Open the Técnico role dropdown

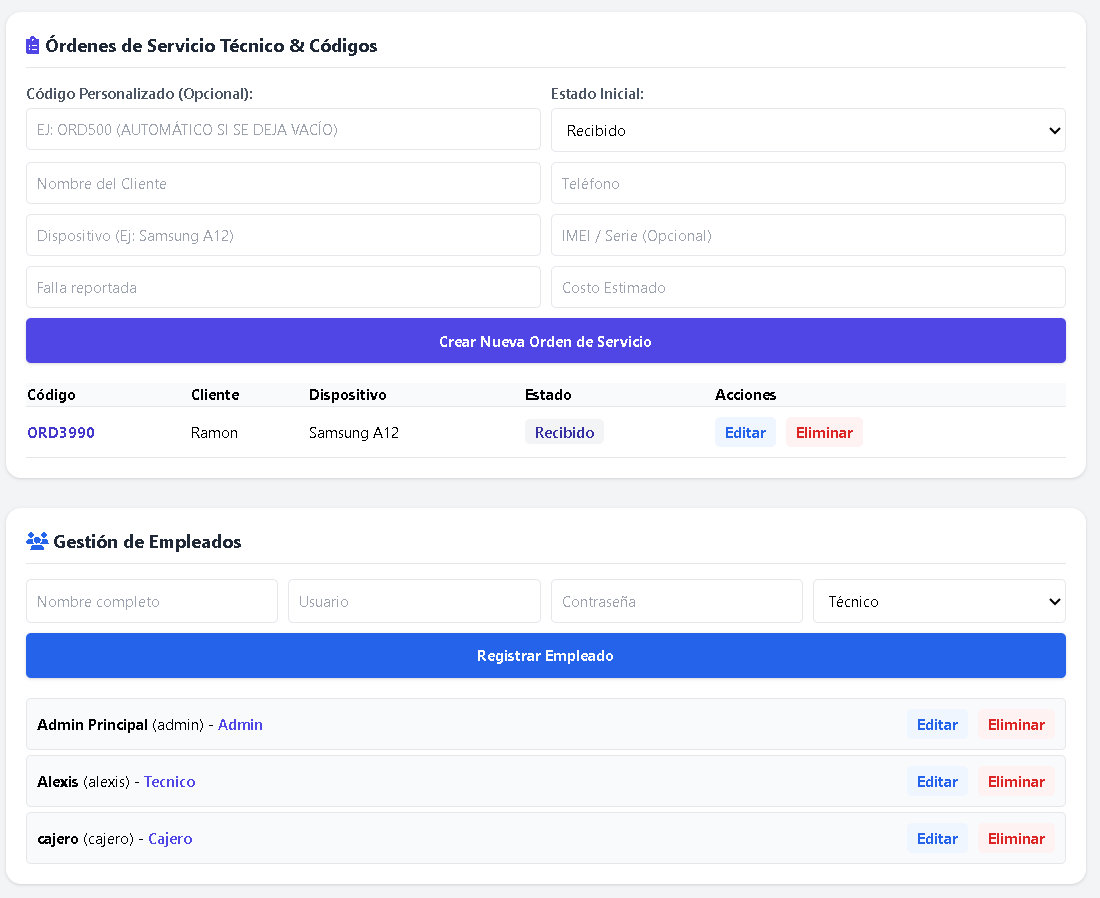tap(939, 601)
